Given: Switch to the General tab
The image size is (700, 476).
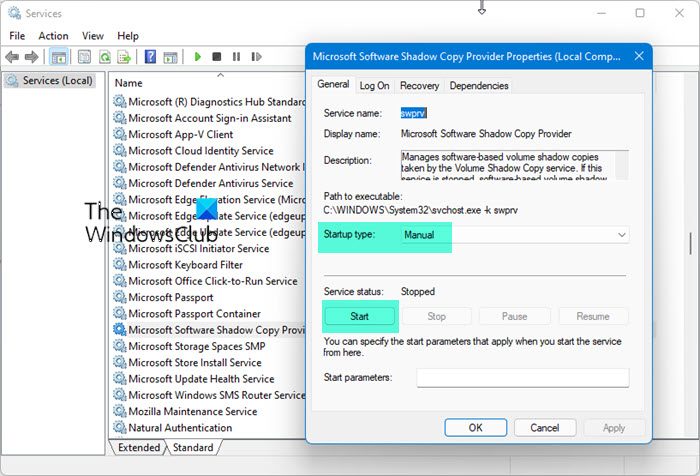Looking at the screenshot, I should (x=333, y=84).
